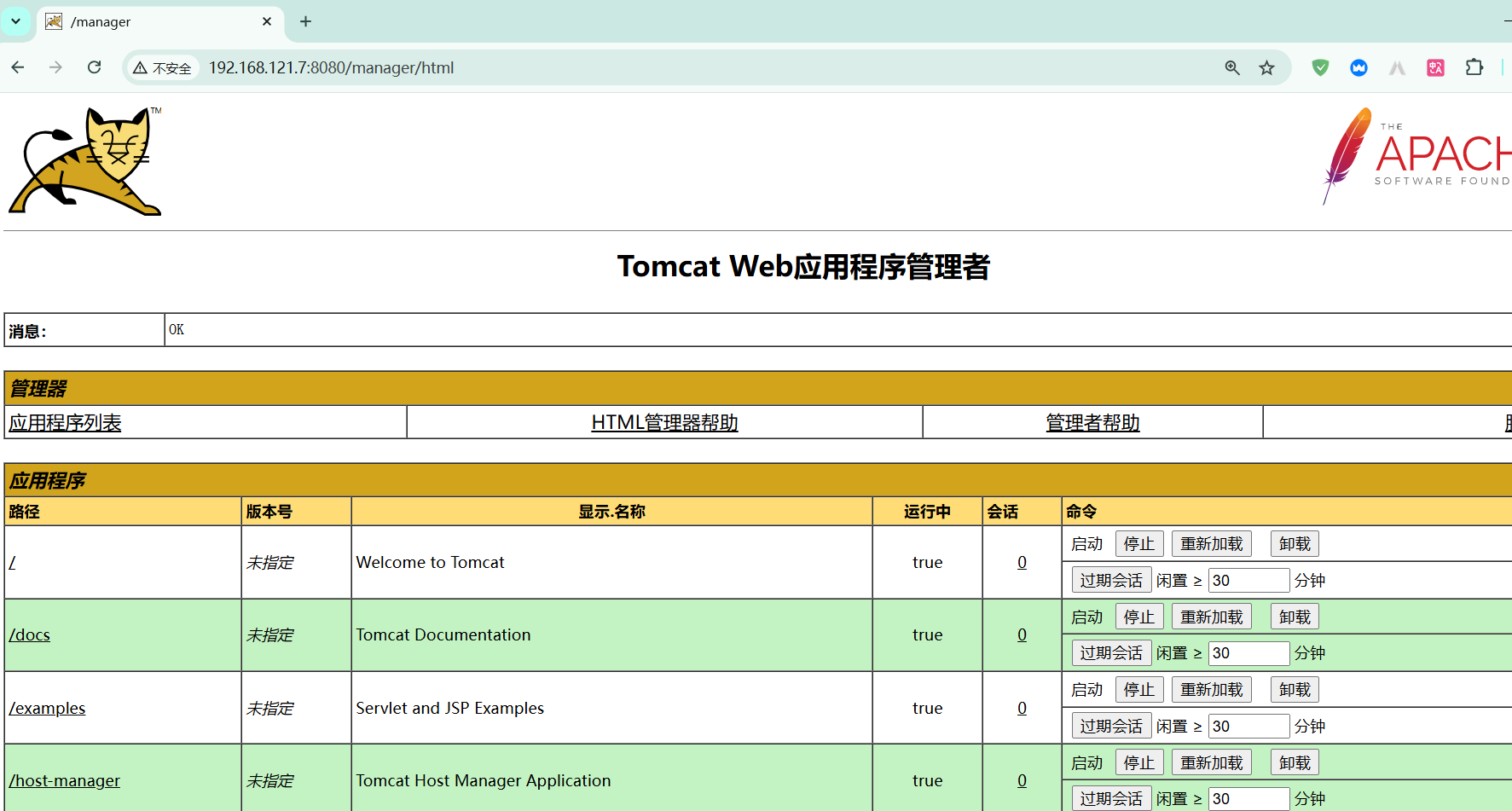The width and height of the screenshot is (1512, 811).
Task: Edit idle minutes for /host-manager
Action: tap(1248, 799)
